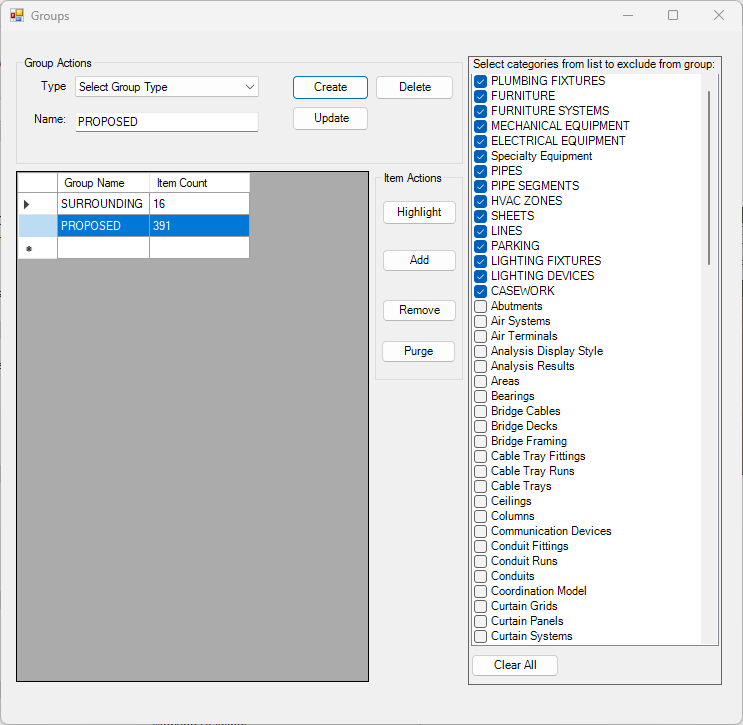Enable the Curtain Panels checkbox
743x725 pixels.
coord(481,621)
